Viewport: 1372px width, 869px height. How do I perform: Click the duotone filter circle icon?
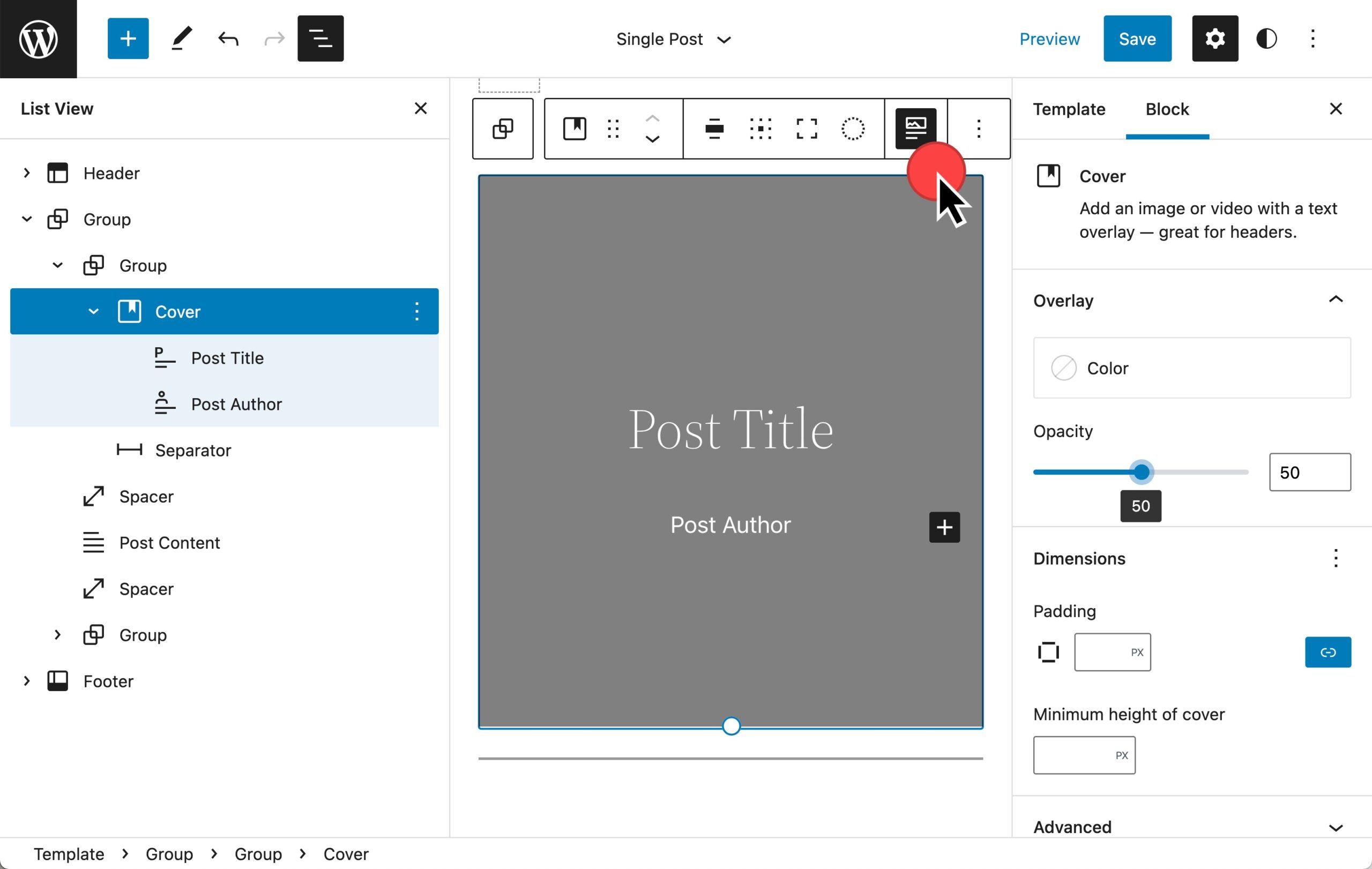(x=852, y=129)
